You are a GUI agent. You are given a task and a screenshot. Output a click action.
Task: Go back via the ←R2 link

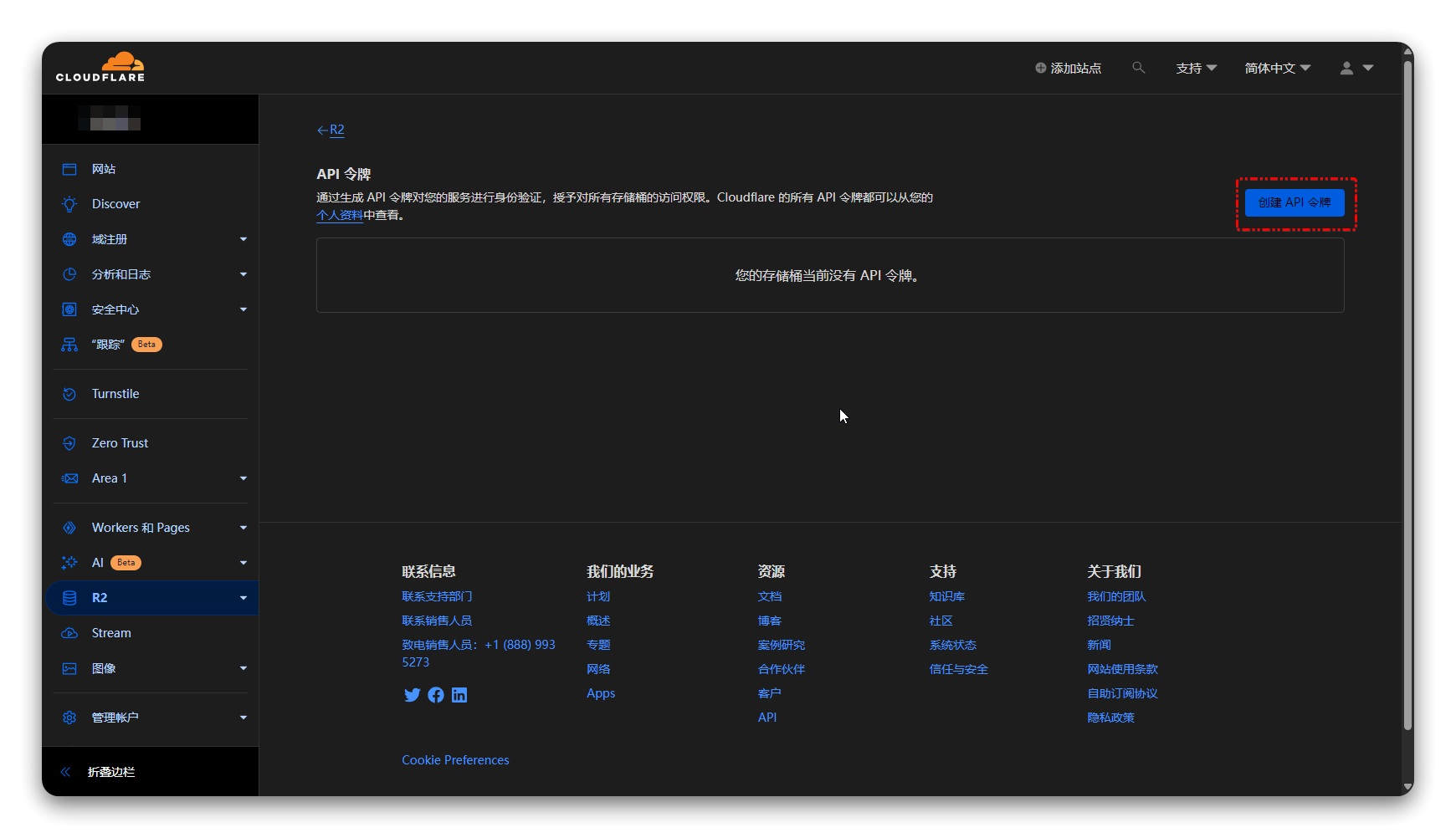click(331, 130)
